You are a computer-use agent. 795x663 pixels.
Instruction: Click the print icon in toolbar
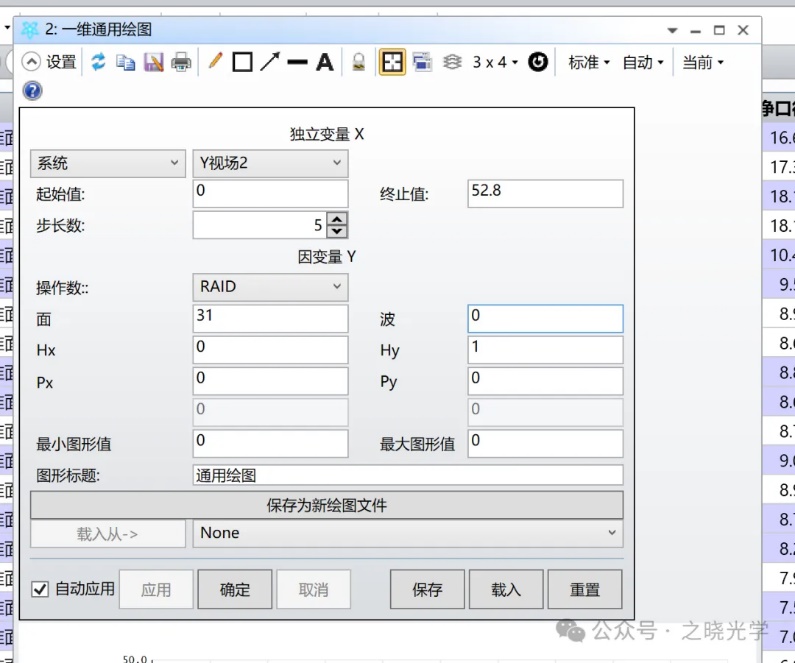click(181, 62)
